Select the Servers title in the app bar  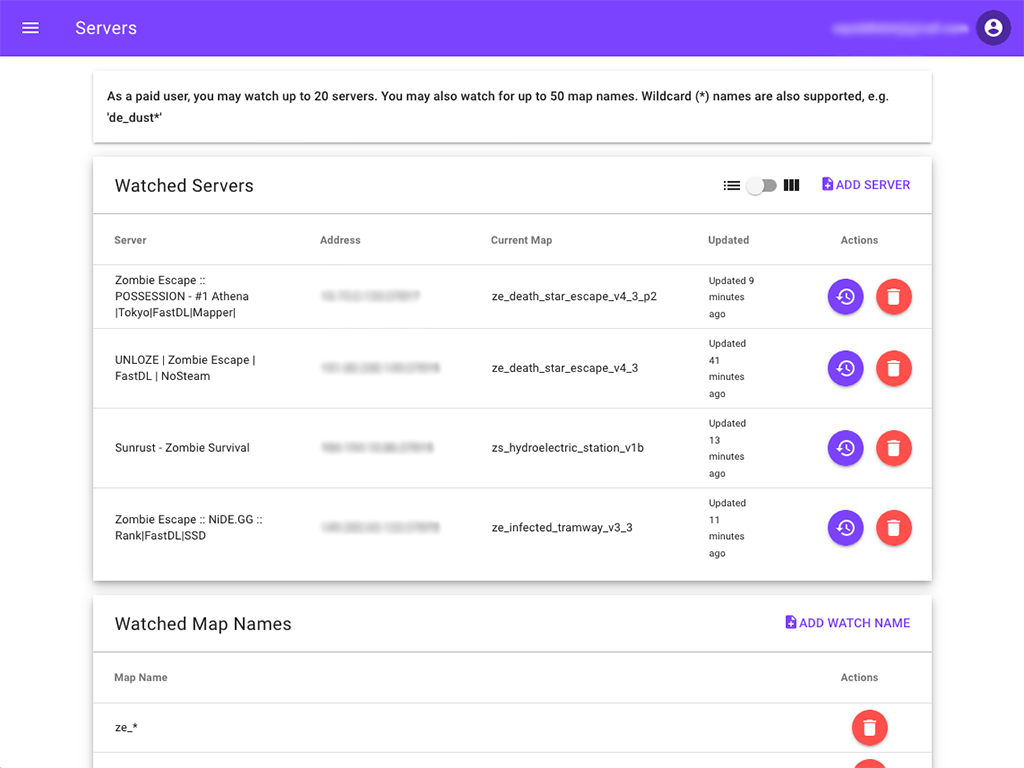pyautogui.click(x=105, y=28)
